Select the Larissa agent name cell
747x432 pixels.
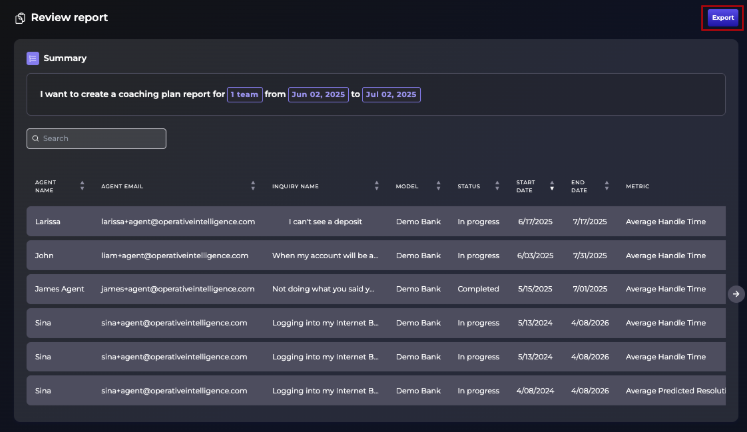click(48, 221)
